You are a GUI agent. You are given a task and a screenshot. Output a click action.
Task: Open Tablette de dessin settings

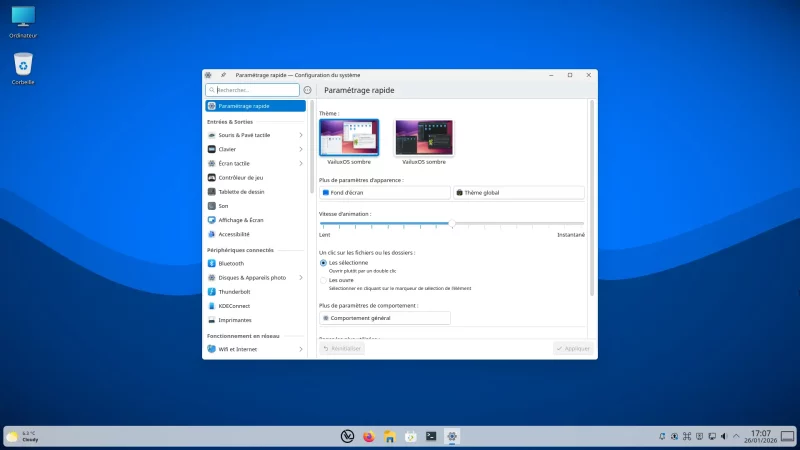(x=241, y=192)
